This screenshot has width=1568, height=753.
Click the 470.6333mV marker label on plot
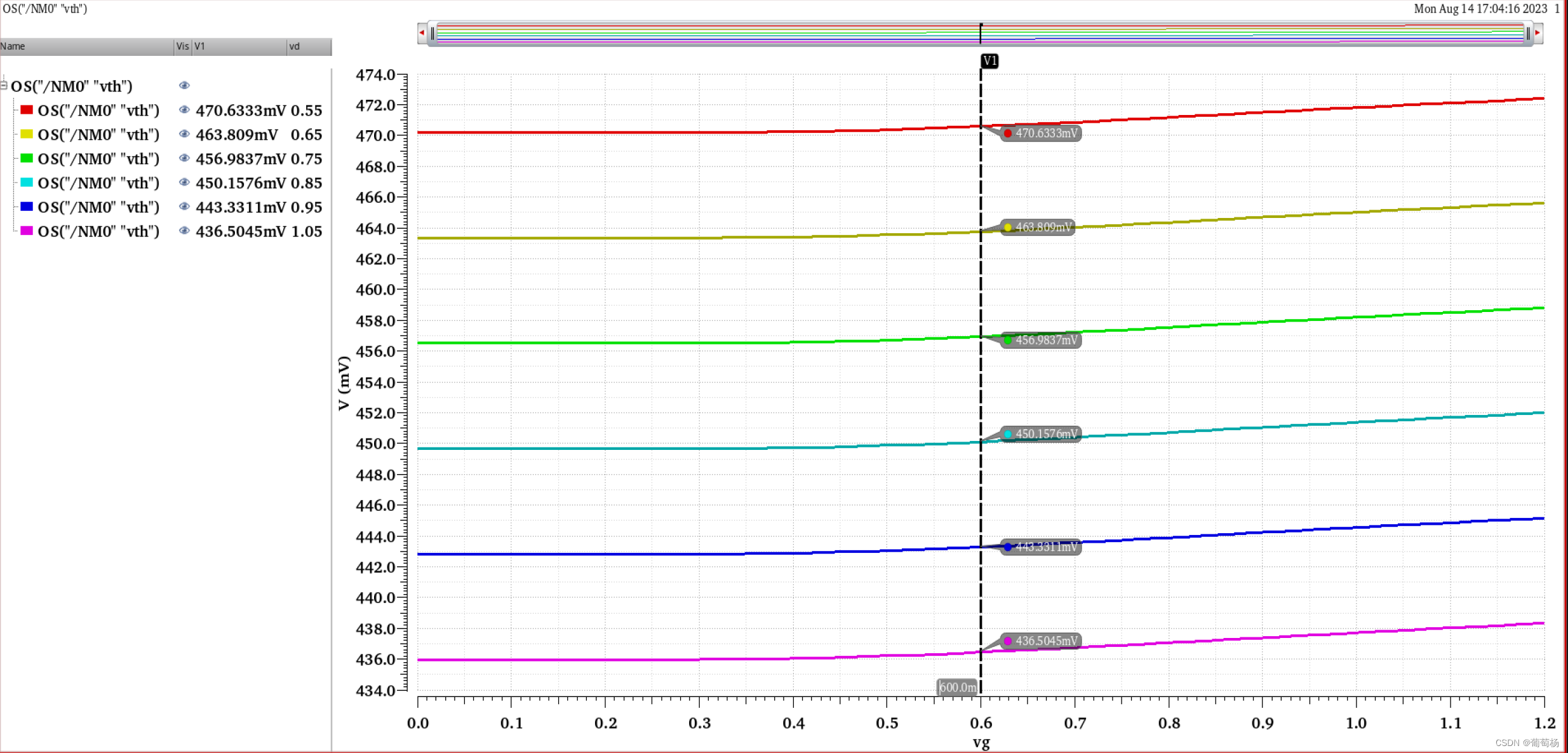click(1040, 133)
